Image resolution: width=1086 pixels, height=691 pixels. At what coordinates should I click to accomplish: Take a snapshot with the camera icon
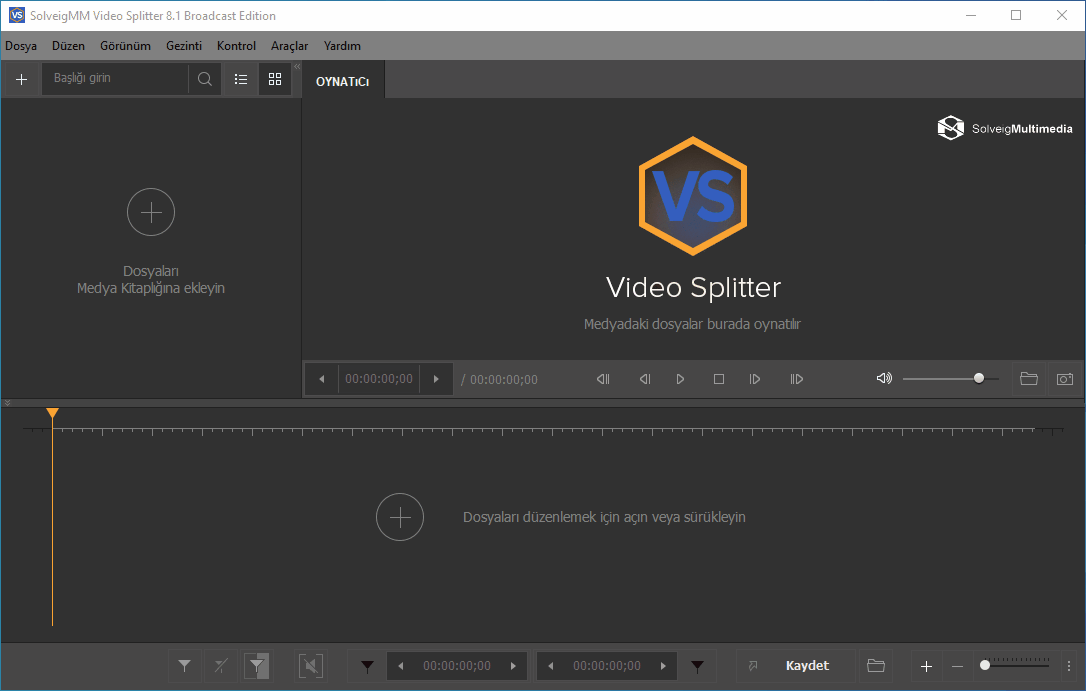pyautogui.click(x=1065, y=379)
